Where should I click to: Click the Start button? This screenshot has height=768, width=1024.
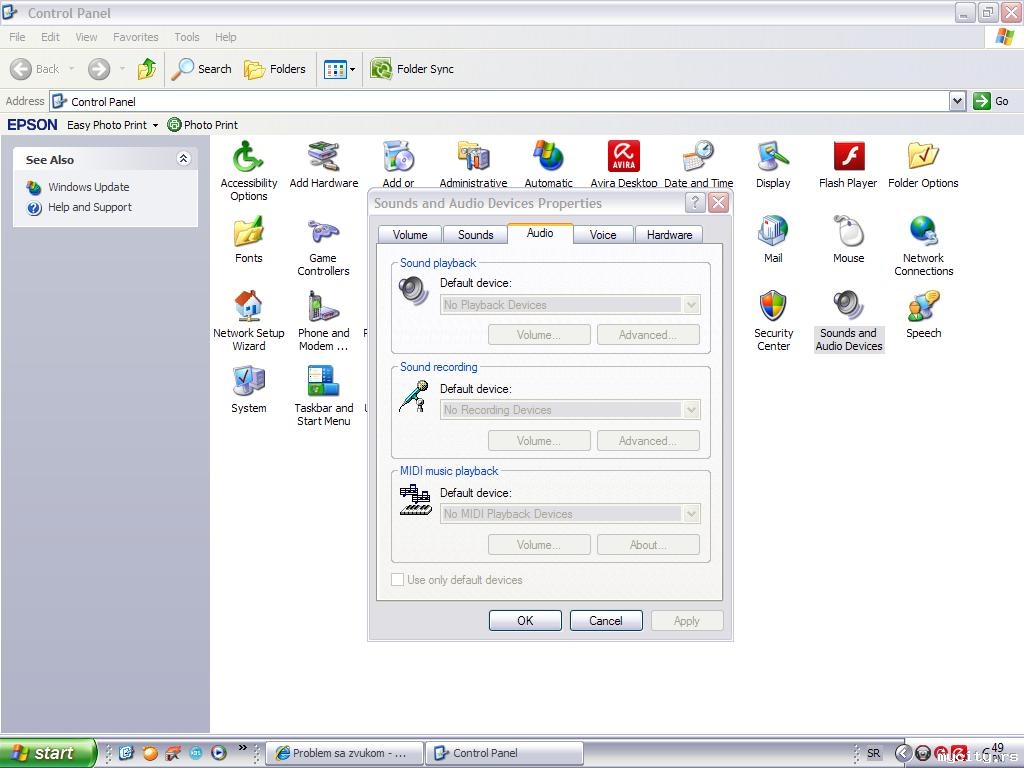(x=48, y=753)
